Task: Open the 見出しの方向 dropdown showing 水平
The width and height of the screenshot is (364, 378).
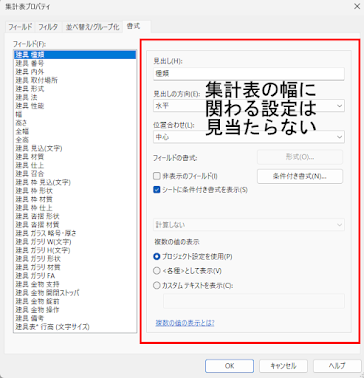Action: coord(249,106)
